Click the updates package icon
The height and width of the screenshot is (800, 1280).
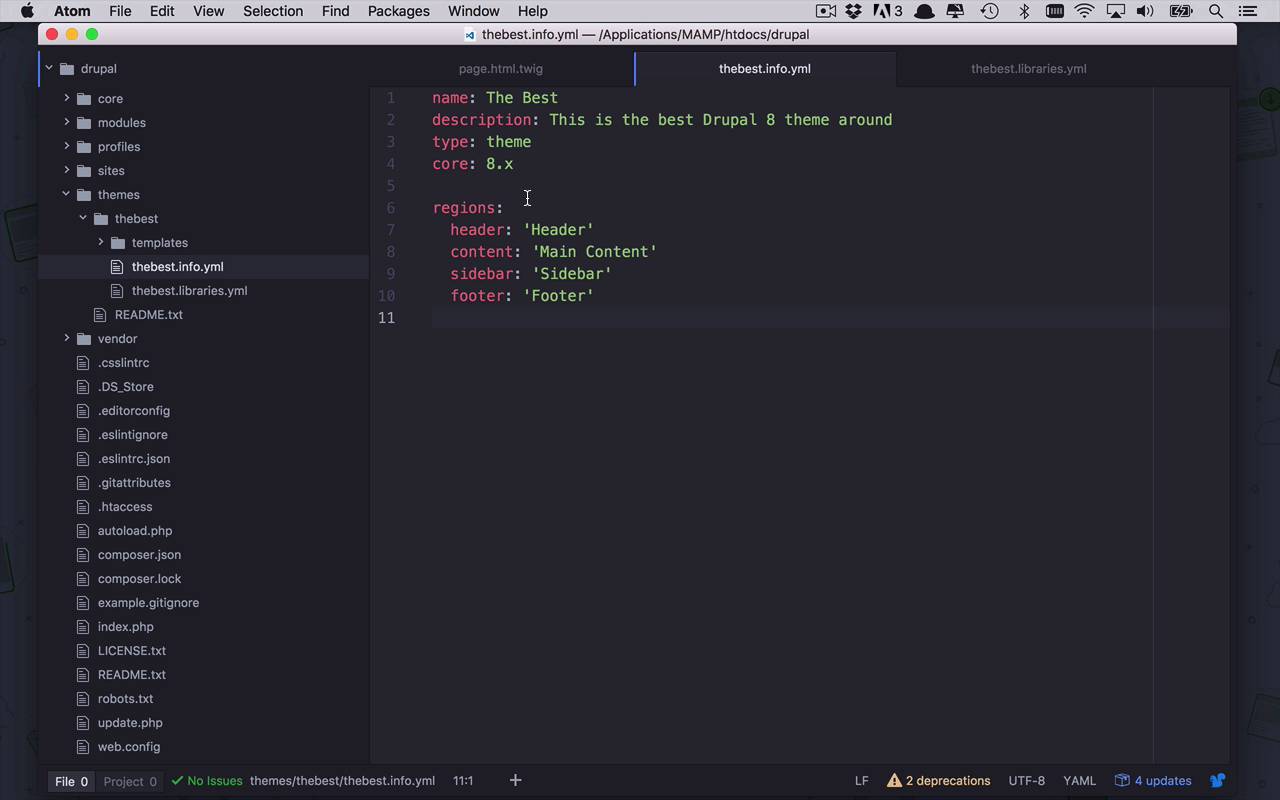(1122, 780)
